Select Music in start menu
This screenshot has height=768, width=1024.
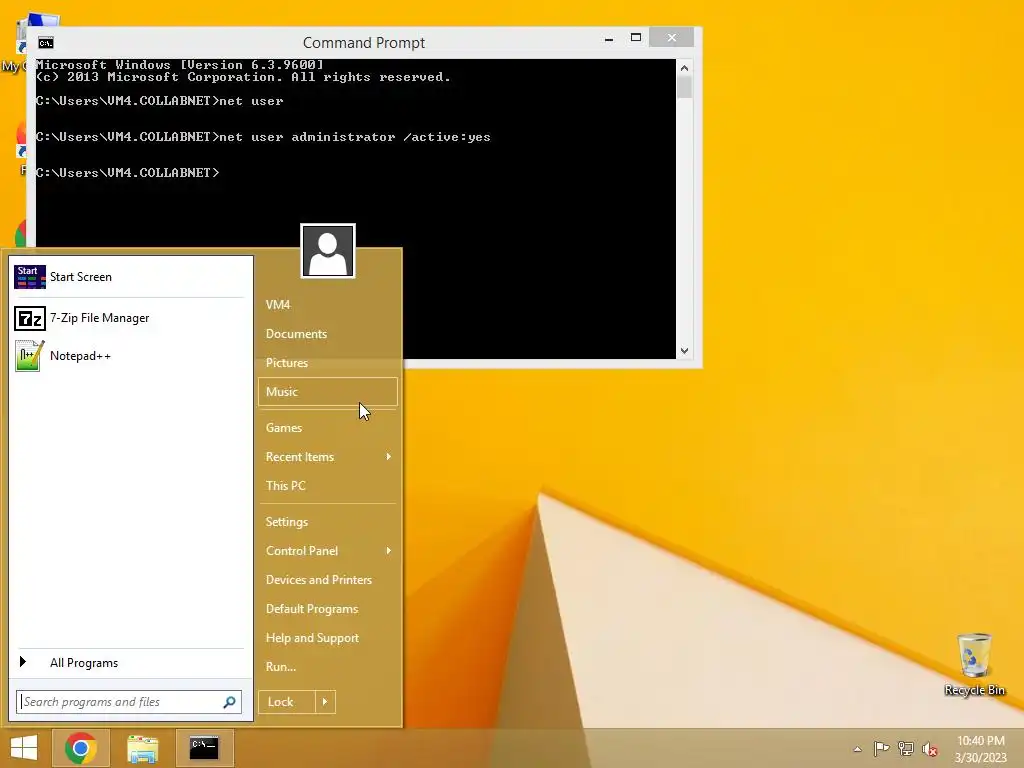328,392
